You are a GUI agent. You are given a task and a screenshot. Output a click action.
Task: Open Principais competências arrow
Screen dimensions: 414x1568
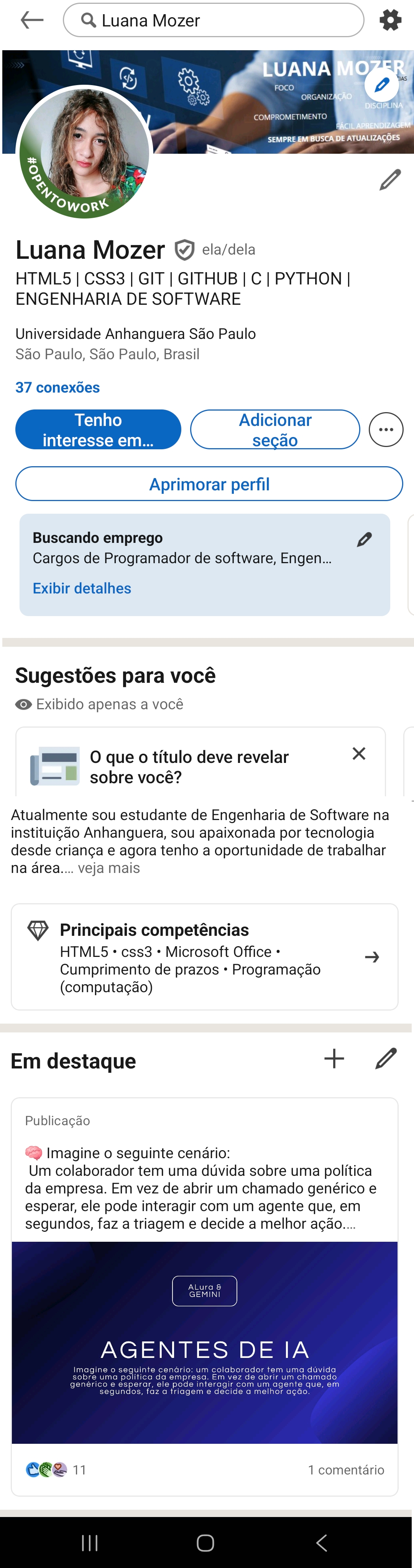[x=372, y=958]
